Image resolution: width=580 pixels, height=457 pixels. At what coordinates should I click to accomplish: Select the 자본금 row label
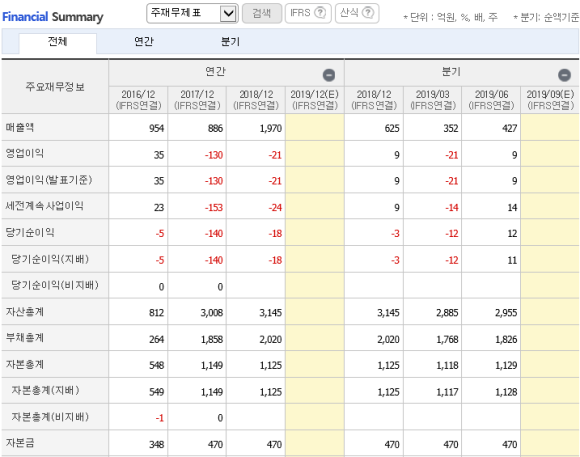20,443
